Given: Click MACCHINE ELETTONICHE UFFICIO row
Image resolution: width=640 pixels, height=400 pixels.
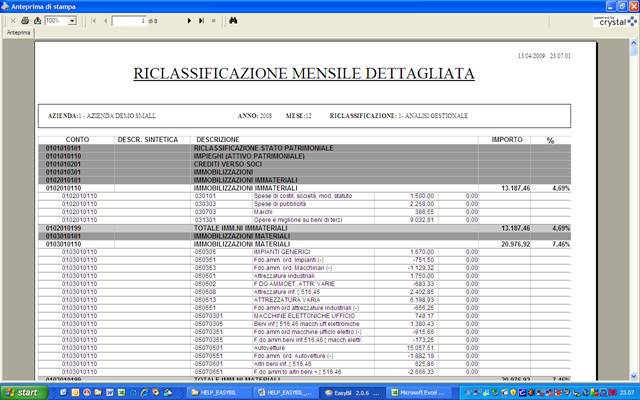Looking at the screenshot, I should click(304, 316).
